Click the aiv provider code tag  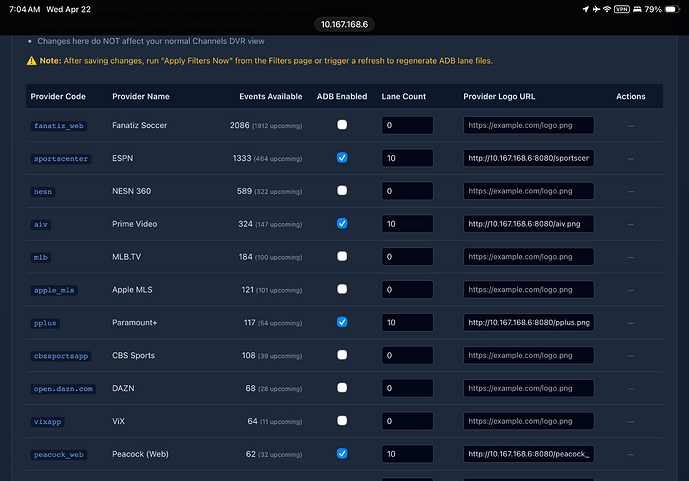(40, 224)
